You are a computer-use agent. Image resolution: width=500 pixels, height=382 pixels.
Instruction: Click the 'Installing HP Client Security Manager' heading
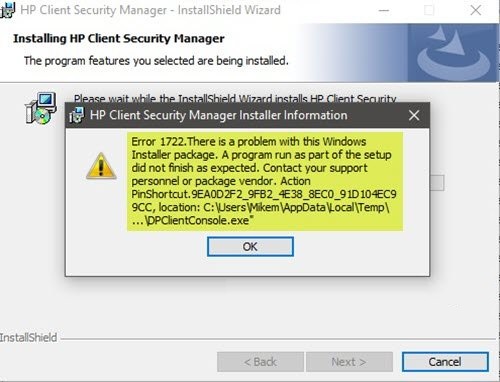click(119, 39)
